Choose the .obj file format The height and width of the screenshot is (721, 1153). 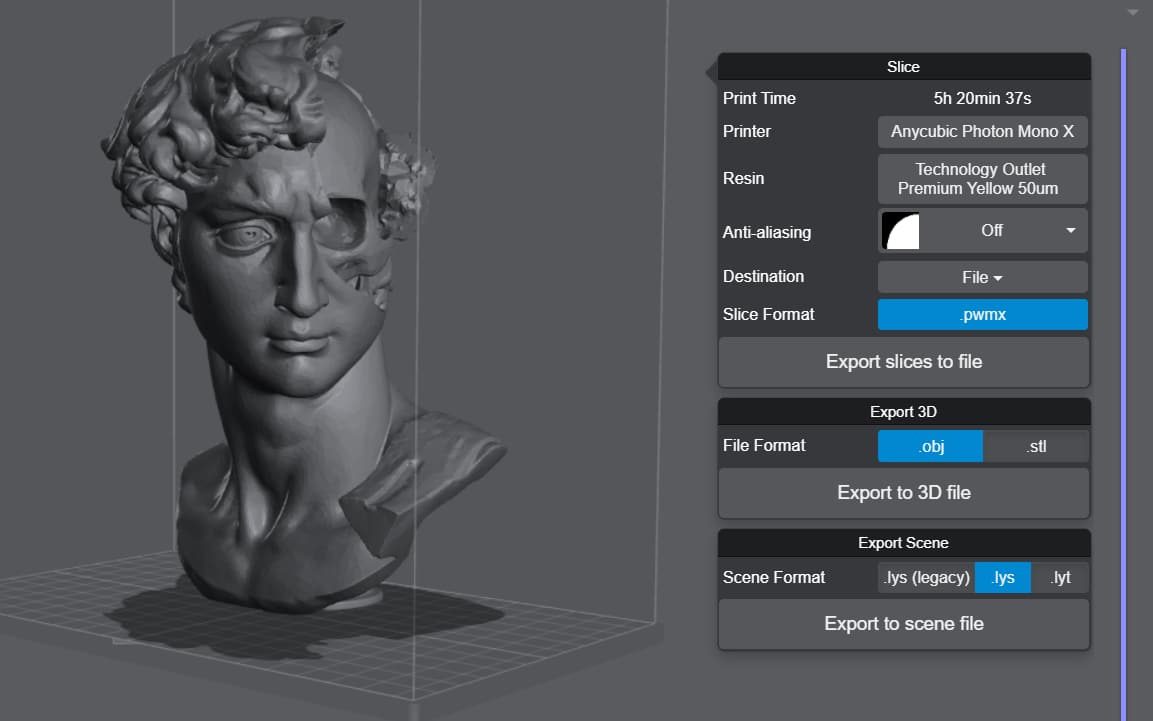(x=930, y=446)
